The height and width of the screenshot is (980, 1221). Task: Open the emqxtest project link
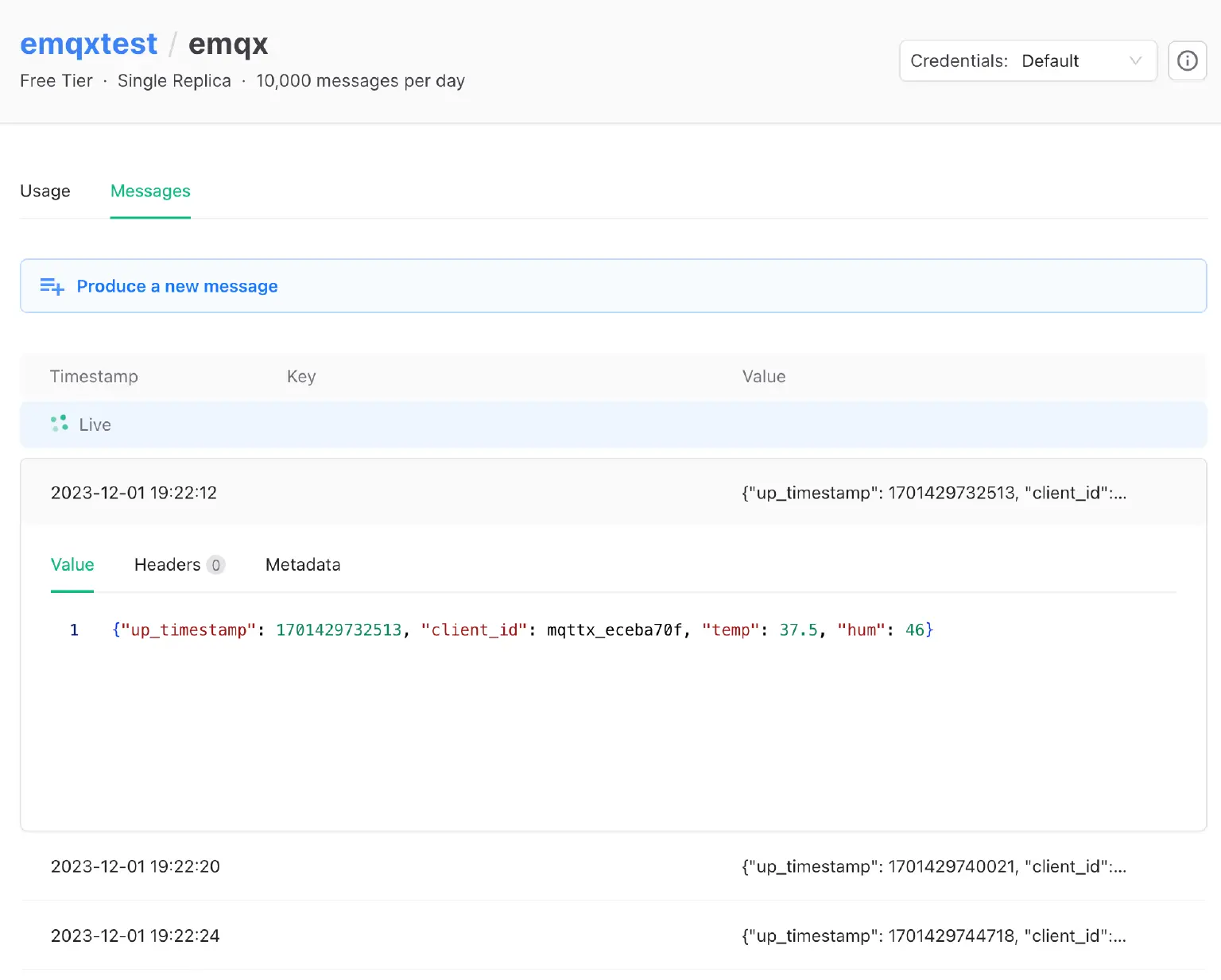tap(88, 44)
